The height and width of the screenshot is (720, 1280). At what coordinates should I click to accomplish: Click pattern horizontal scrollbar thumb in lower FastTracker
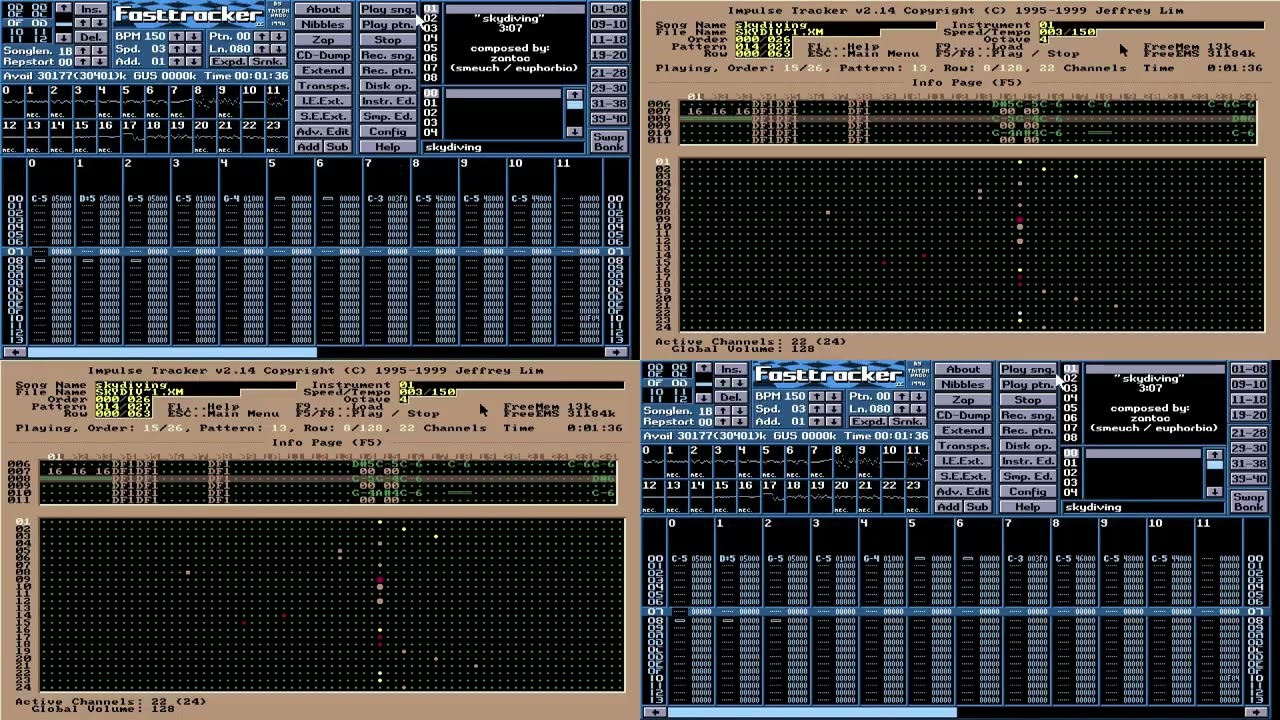click(x=812, y=712)
